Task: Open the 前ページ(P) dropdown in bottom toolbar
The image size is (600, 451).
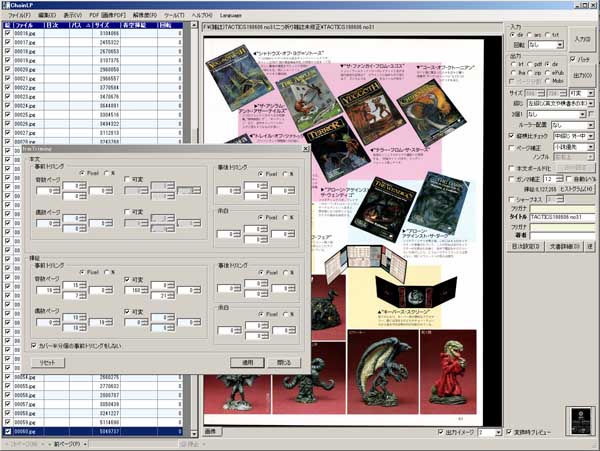Action: [x=85, y=444]
